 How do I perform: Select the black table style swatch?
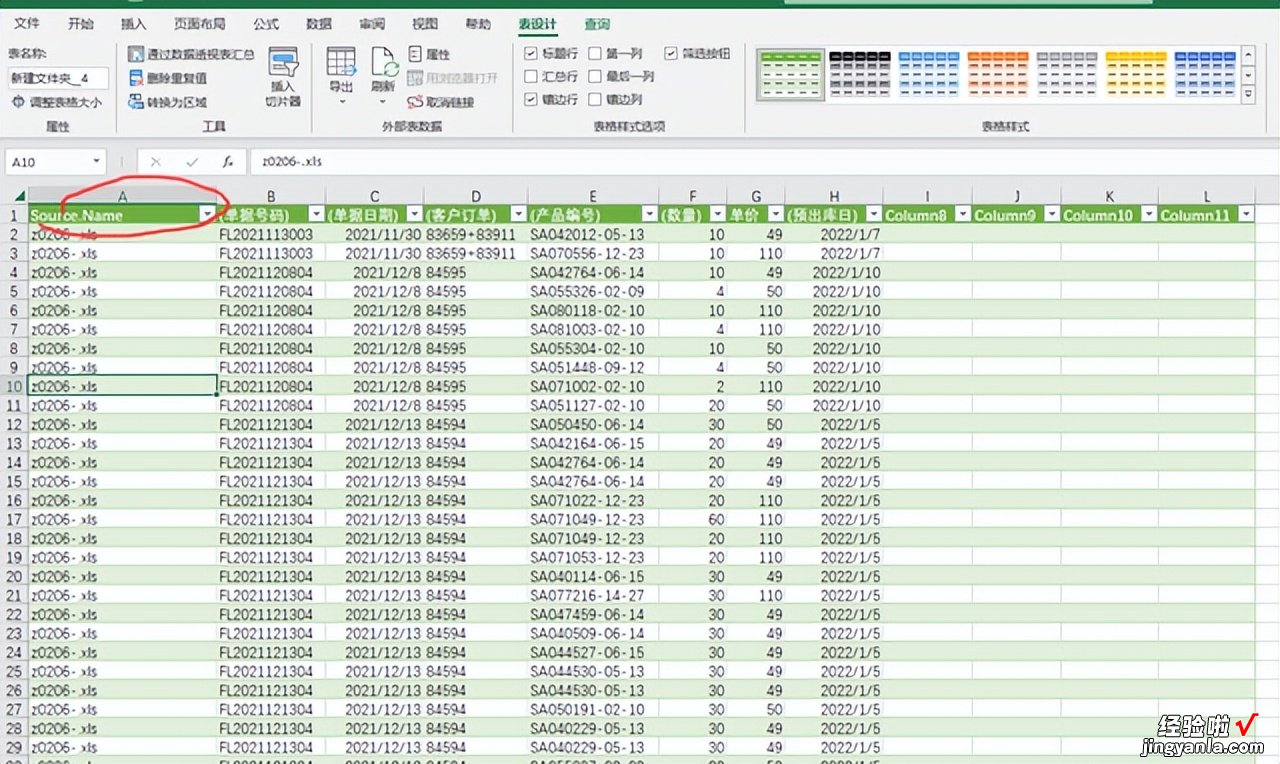[860, 74]
